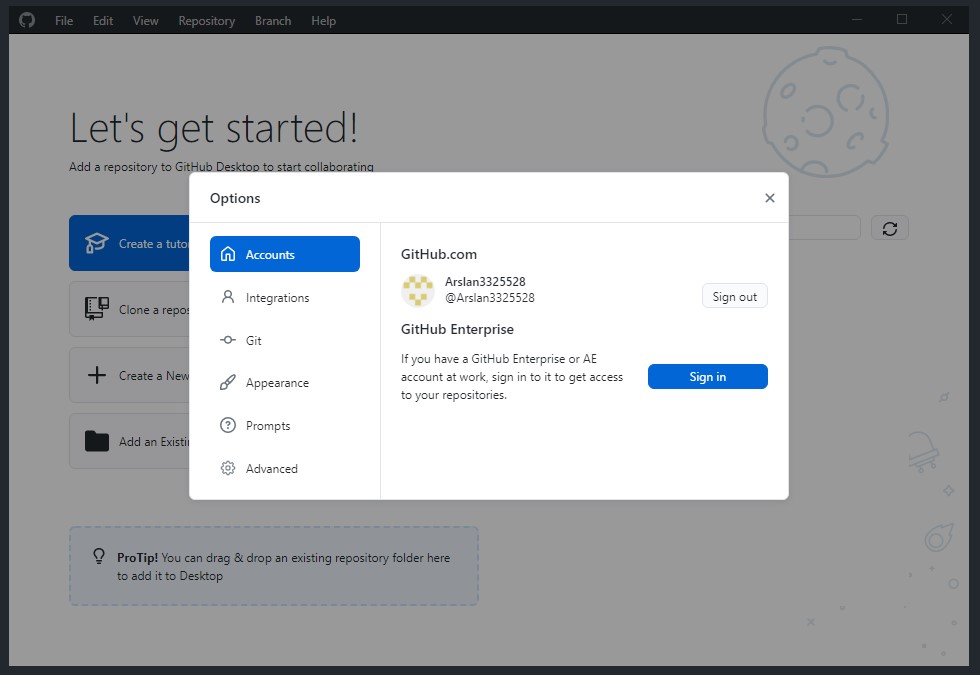Switch to the Git settings tab

click(285, 340)
